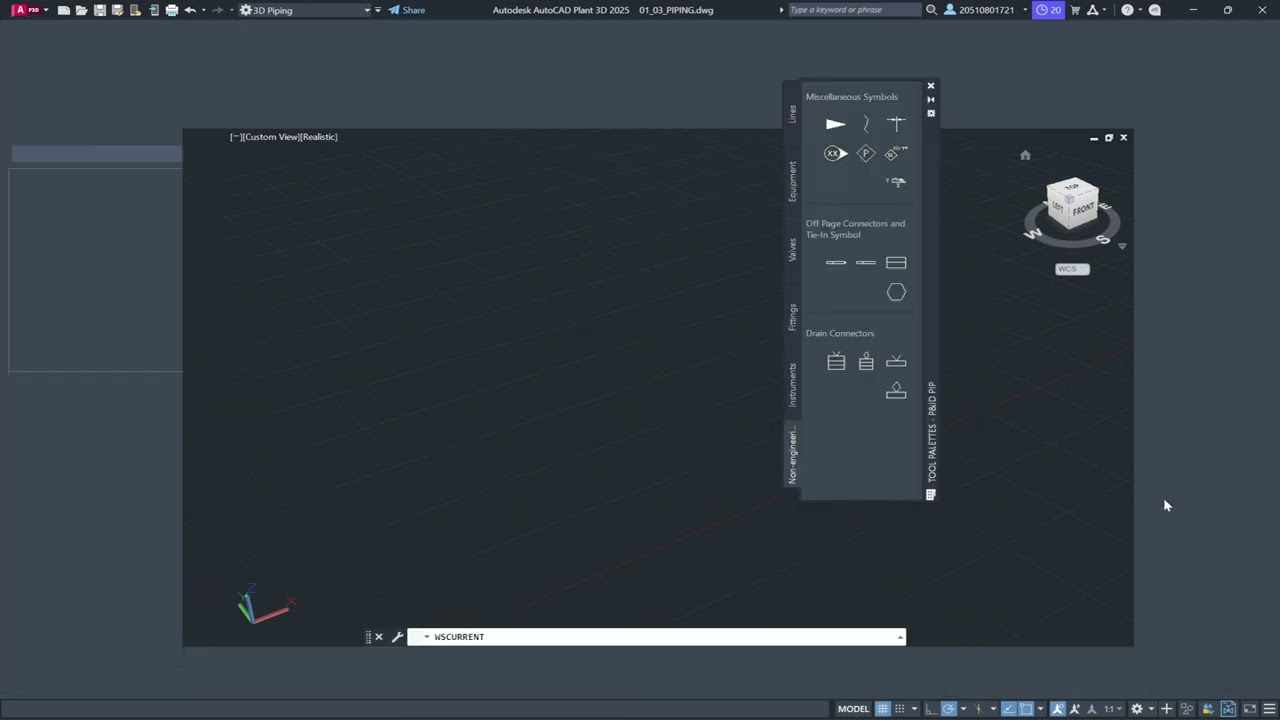Expand the command line history arrow
The height and width of the screenshot is (720, 1280).
(900, 637)
